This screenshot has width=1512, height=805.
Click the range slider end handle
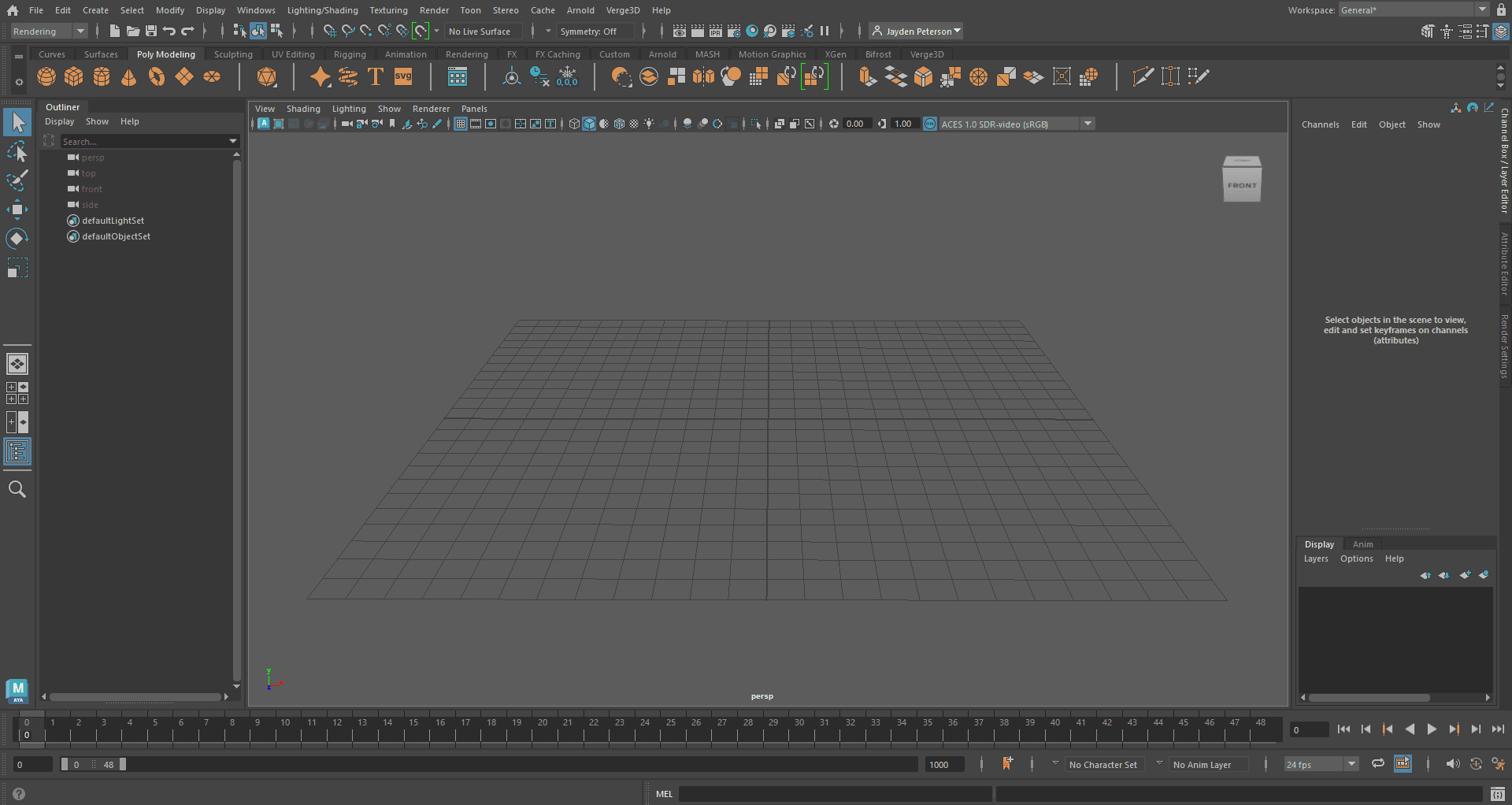point(123,764)
